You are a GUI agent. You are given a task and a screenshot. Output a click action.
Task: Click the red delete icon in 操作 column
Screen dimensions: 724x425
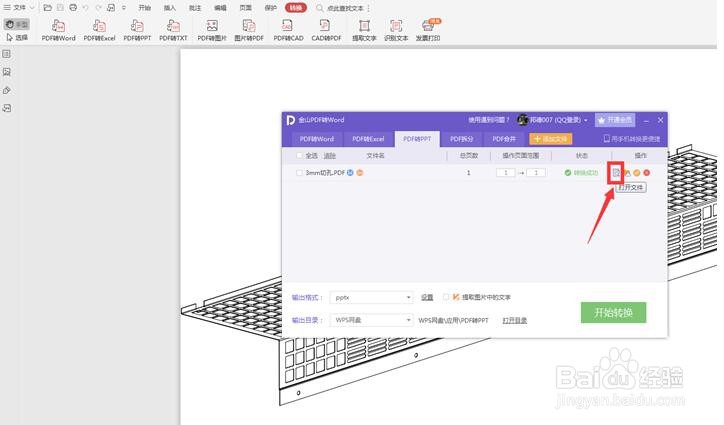646,173
